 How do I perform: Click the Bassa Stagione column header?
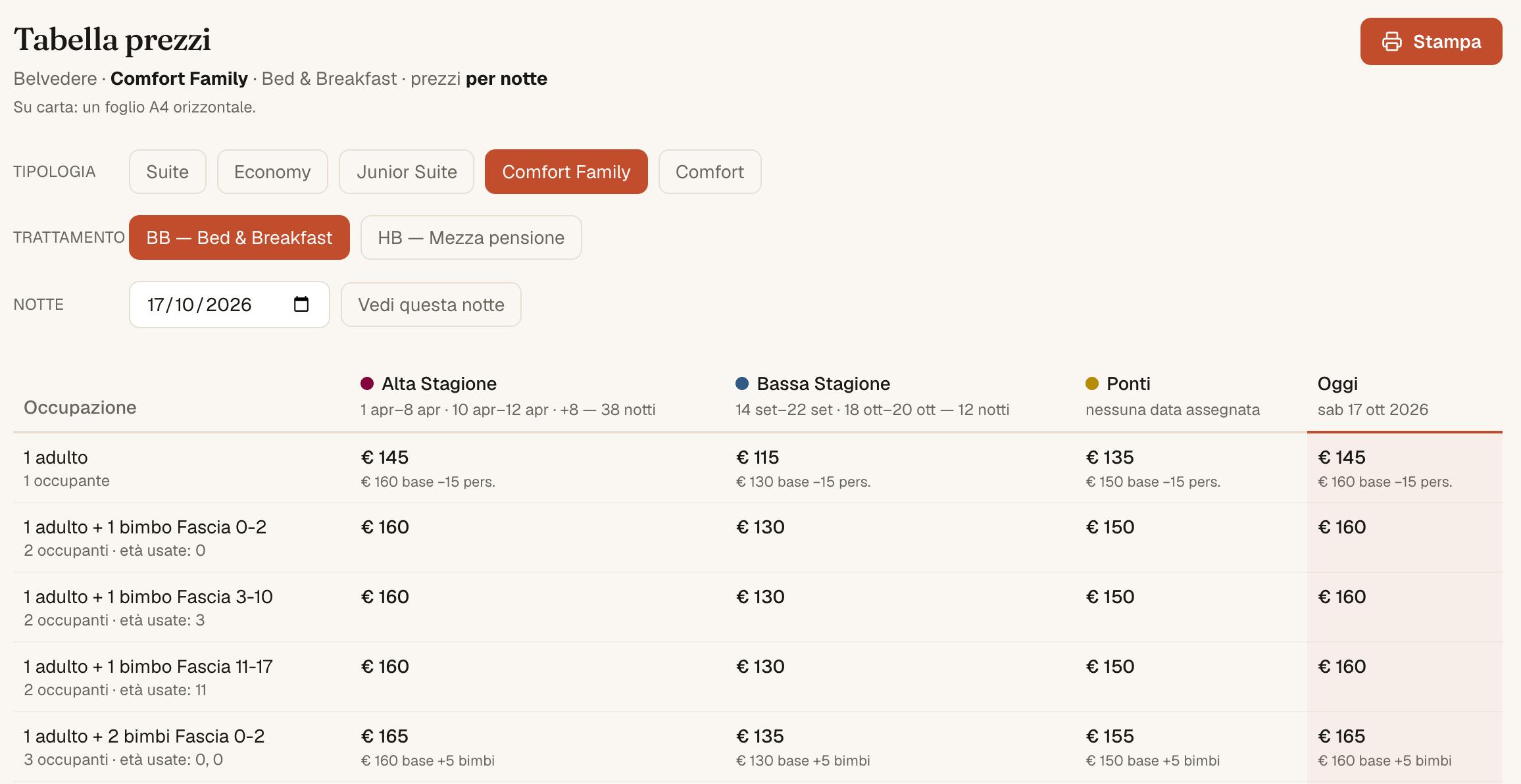pyautogui.click(x=824, y=383)
